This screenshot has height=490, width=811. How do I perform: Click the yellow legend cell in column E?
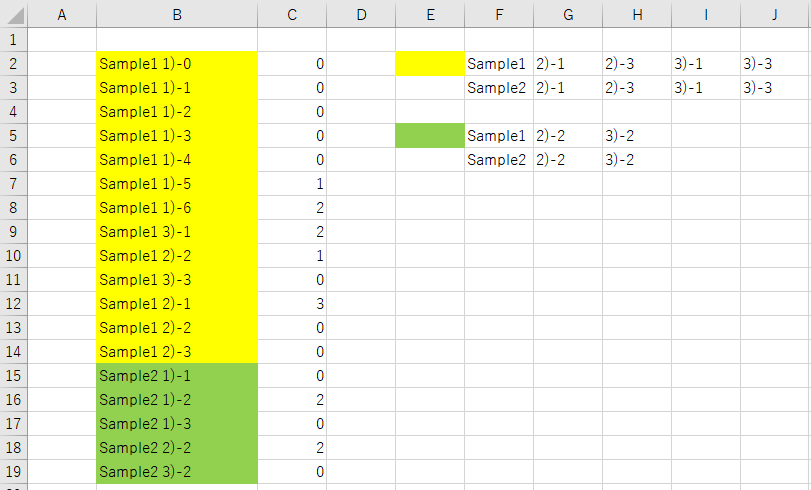pos(430,64)
